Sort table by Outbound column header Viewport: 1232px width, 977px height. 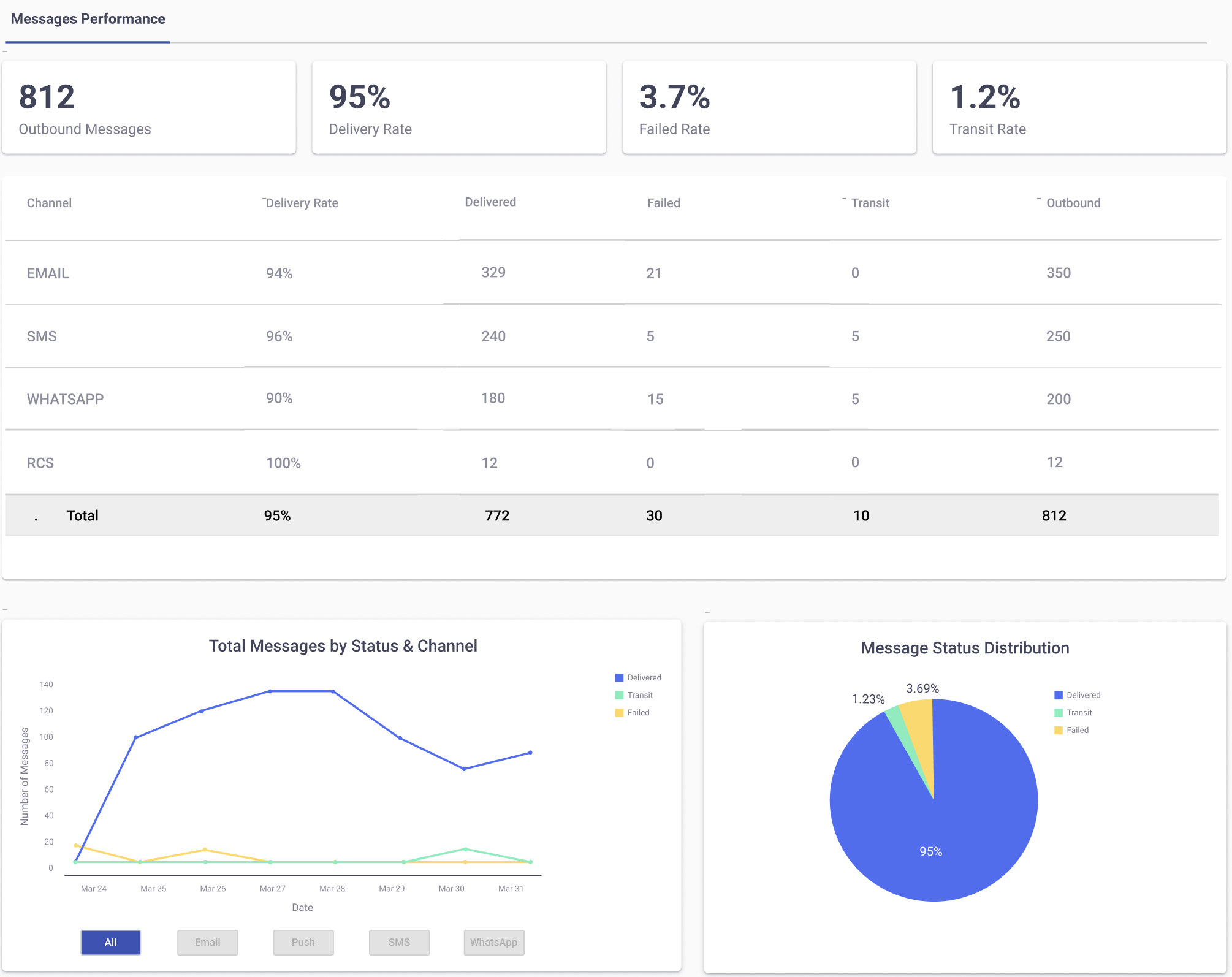(1073, 203)
